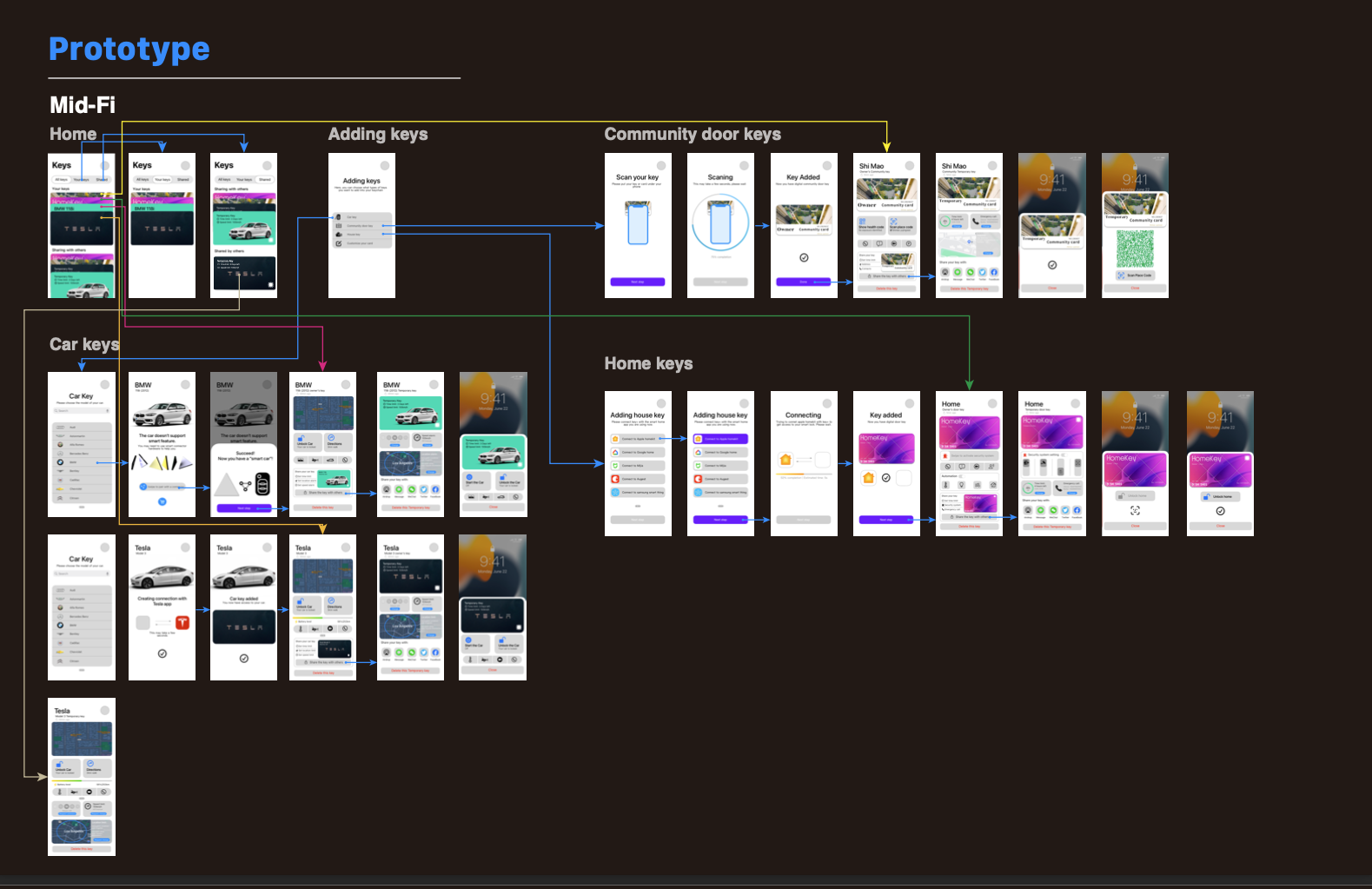Toggle Security system setting switch in Home screen
Viewport: 1372px width, 889px height.
pyautogui.click(x=1076, y=454)
